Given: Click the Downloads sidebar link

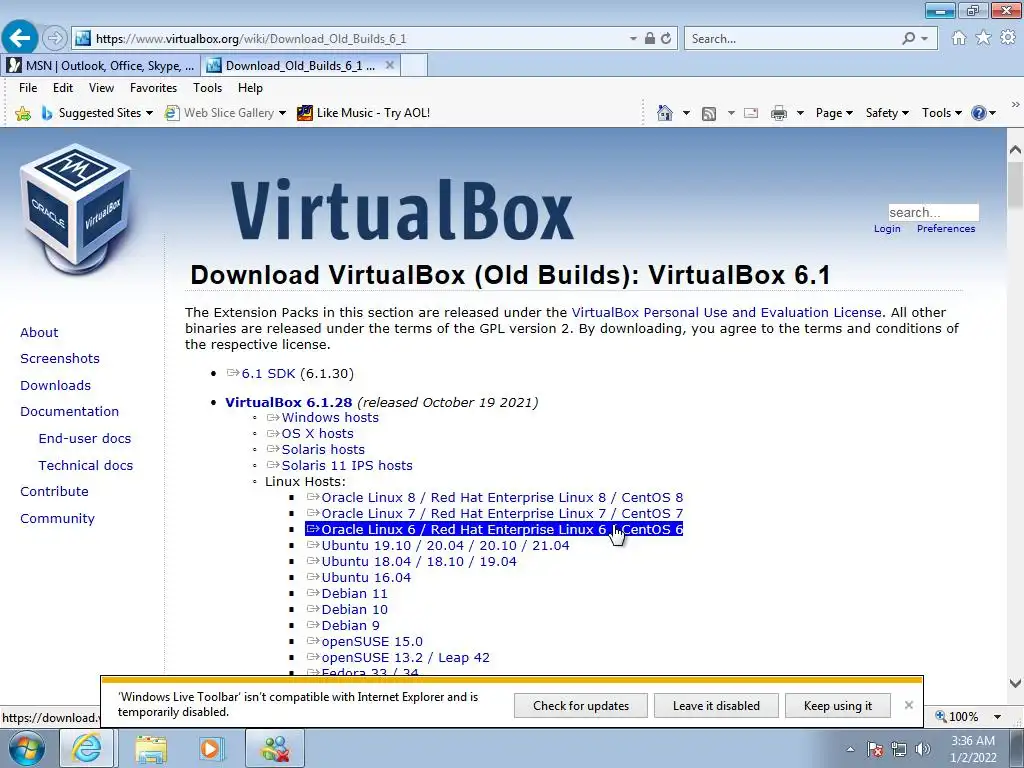Looking at the screenshot, I should coord(56,385).
